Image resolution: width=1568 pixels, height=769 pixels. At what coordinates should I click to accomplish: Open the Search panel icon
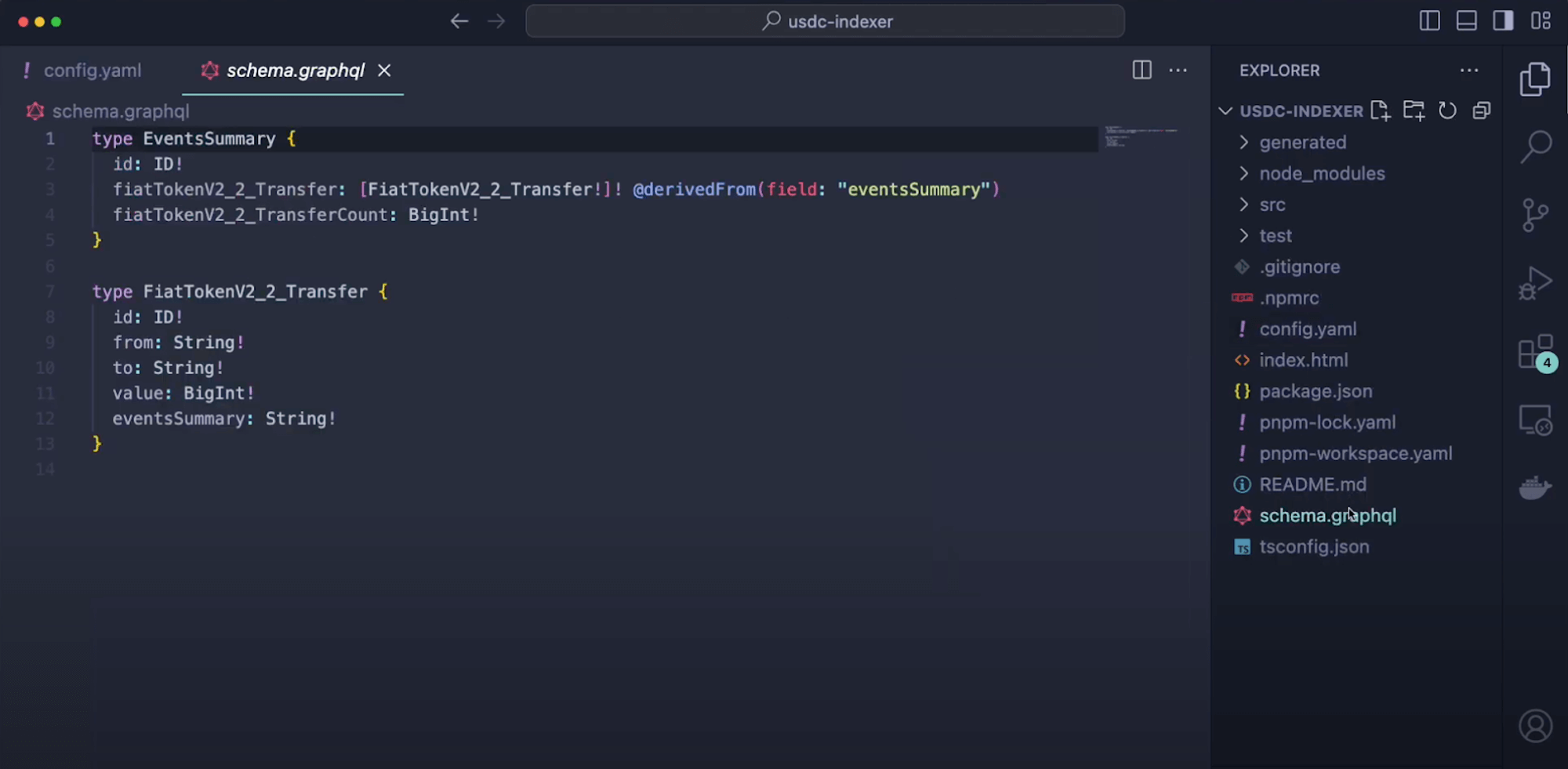click(1536, 147)
